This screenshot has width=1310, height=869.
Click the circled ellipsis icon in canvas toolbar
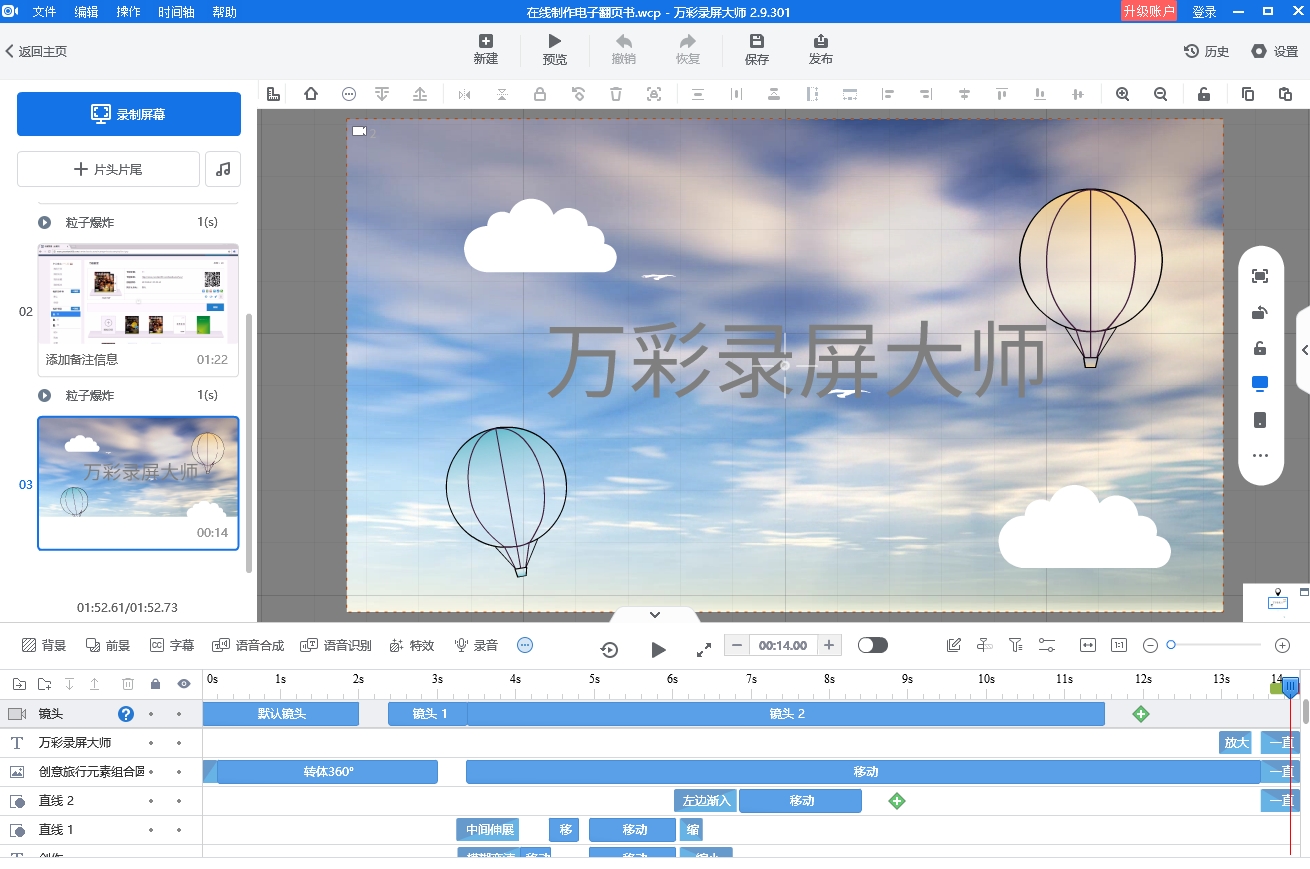click(349, 94)
